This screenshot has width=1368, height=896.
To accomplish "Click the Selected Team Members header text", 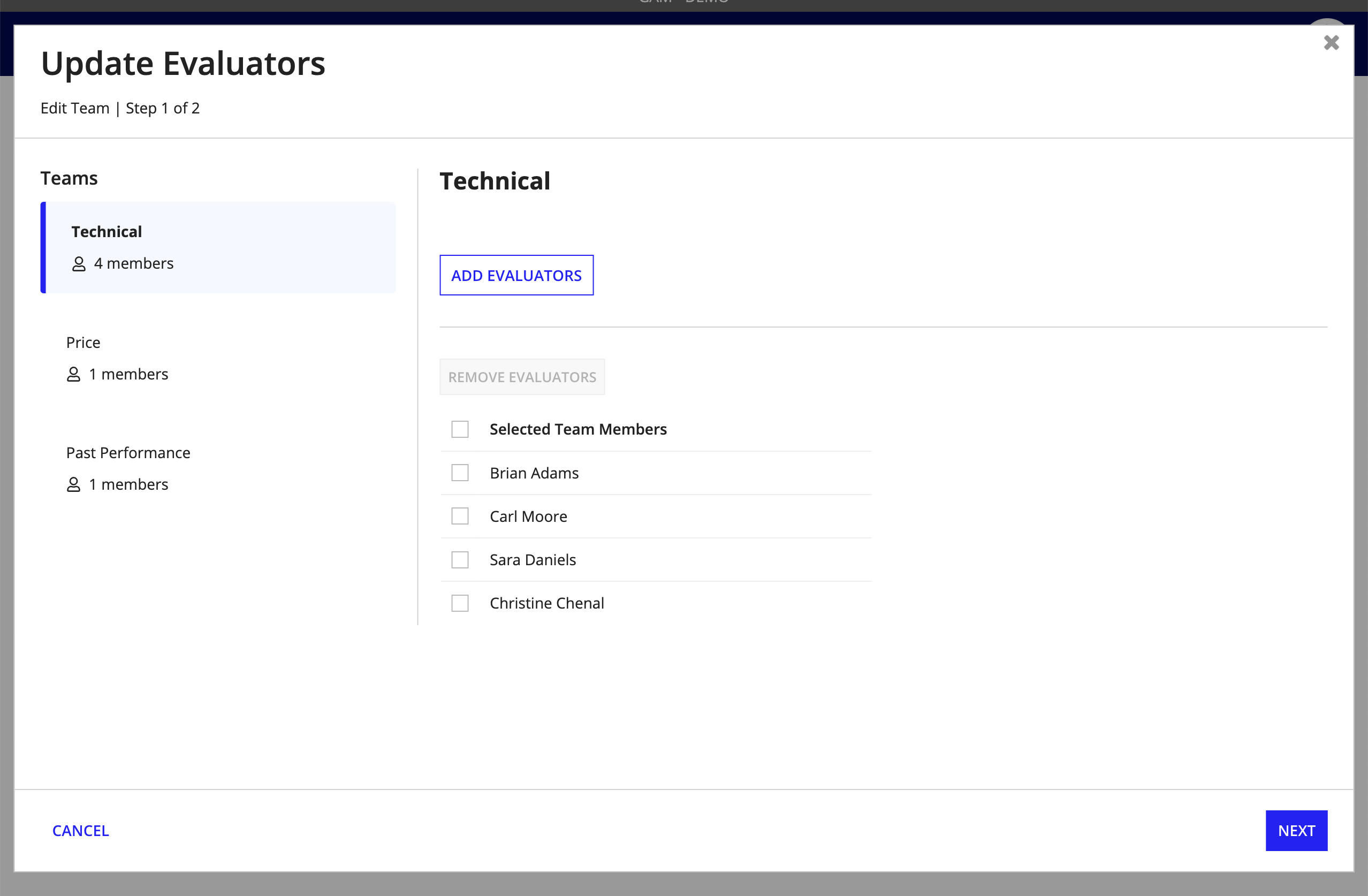I will click(x=578, y=429).
